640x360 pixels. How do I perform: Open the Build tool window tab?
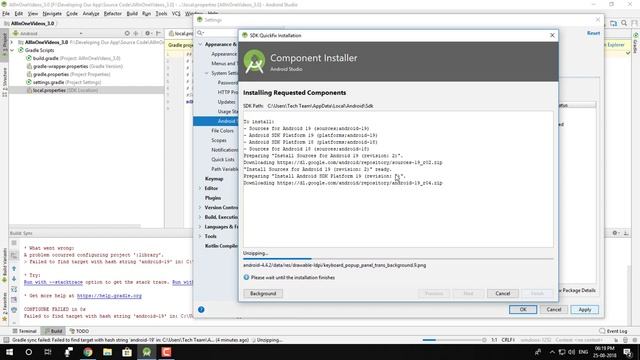[x=53, y=331]
